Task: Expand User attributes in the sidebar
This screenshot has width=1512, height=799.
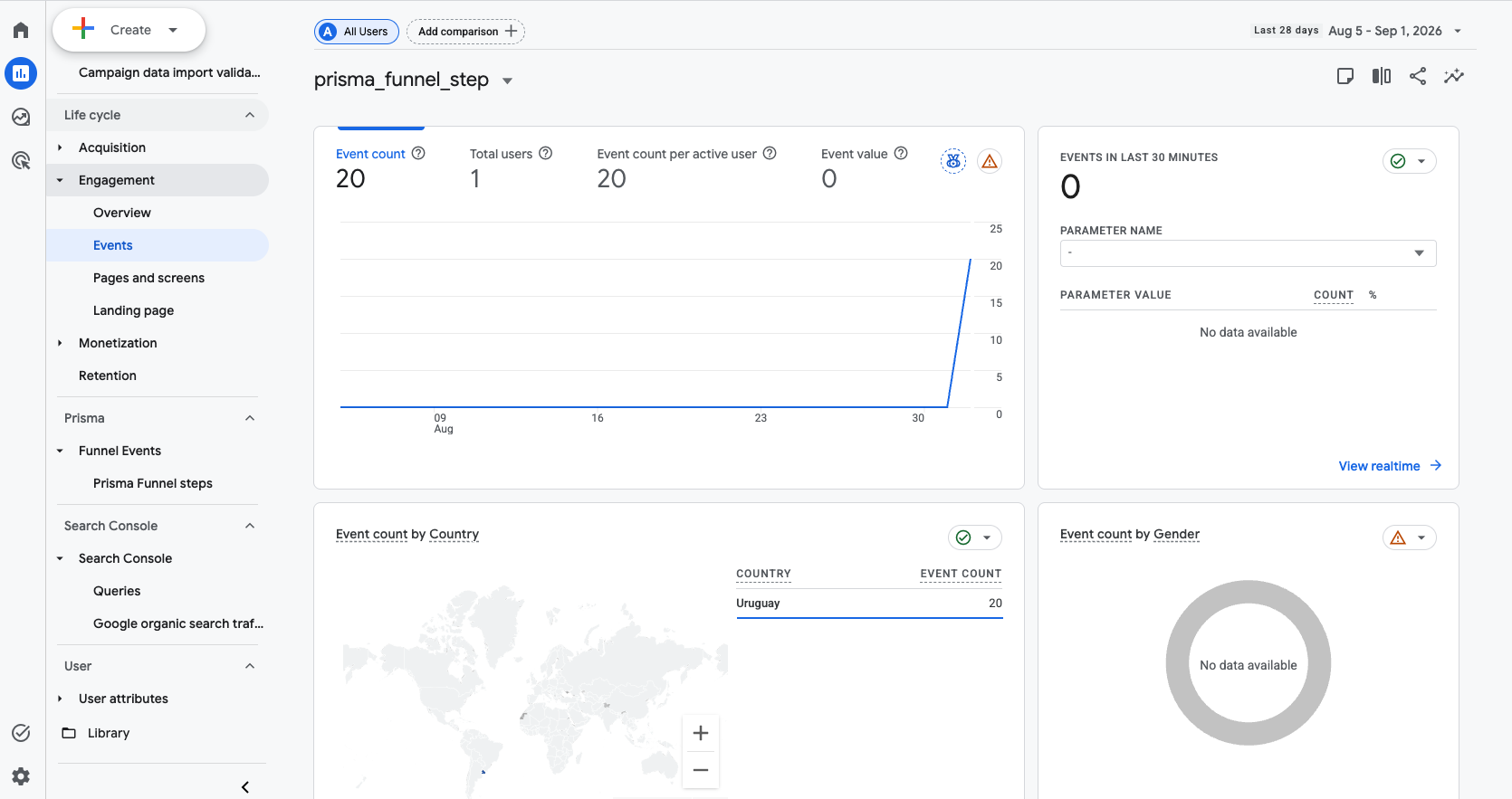Action: click(x=60, y=699)
